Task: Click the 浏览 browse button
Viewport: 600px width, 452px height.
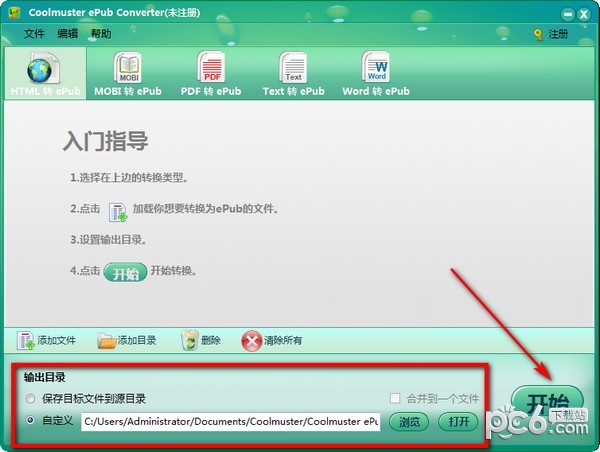Action: (x=409, y=422)
